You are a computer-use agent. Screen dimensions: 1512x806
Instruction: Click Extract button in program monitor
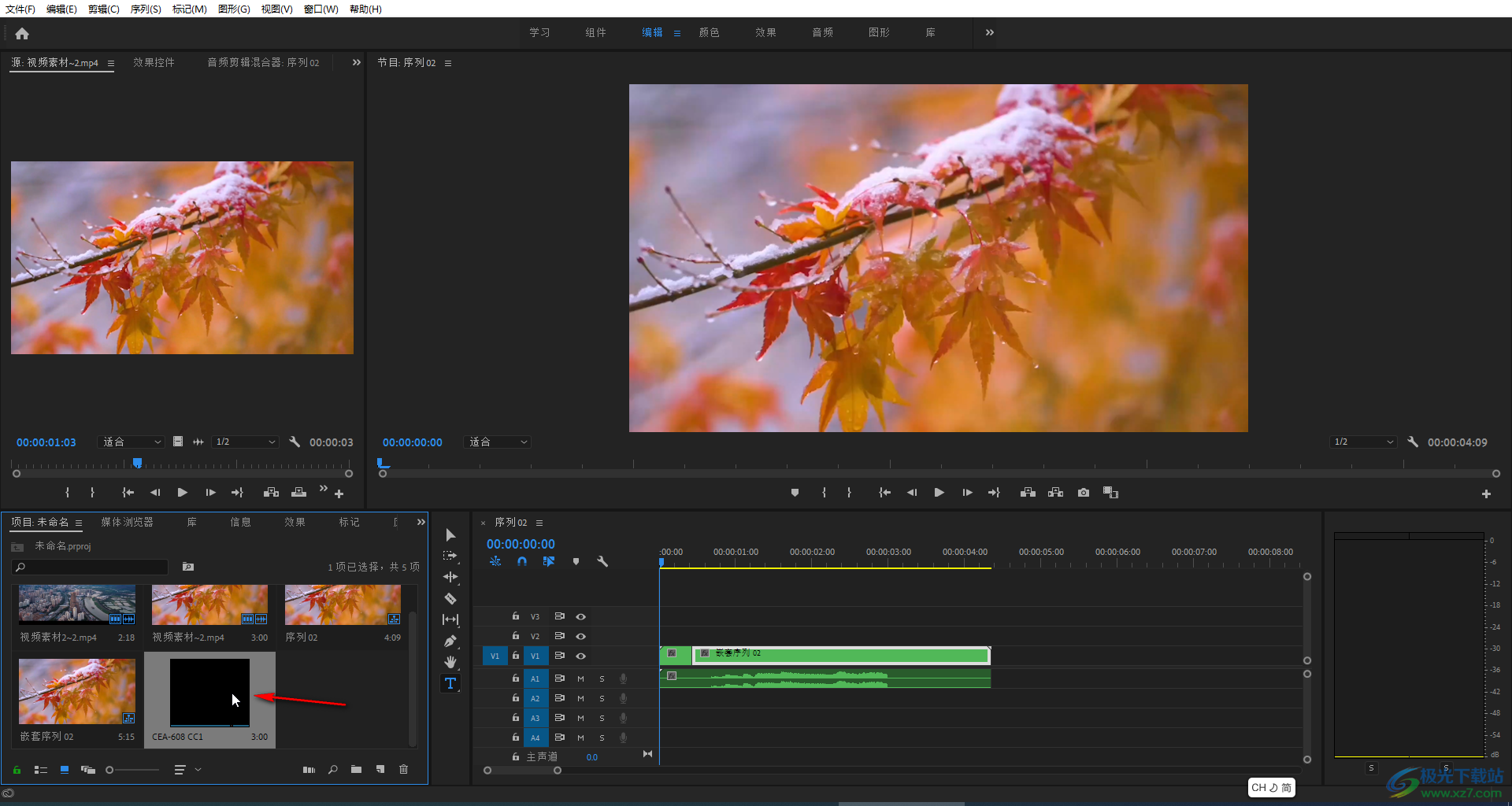pos(1056,493)
